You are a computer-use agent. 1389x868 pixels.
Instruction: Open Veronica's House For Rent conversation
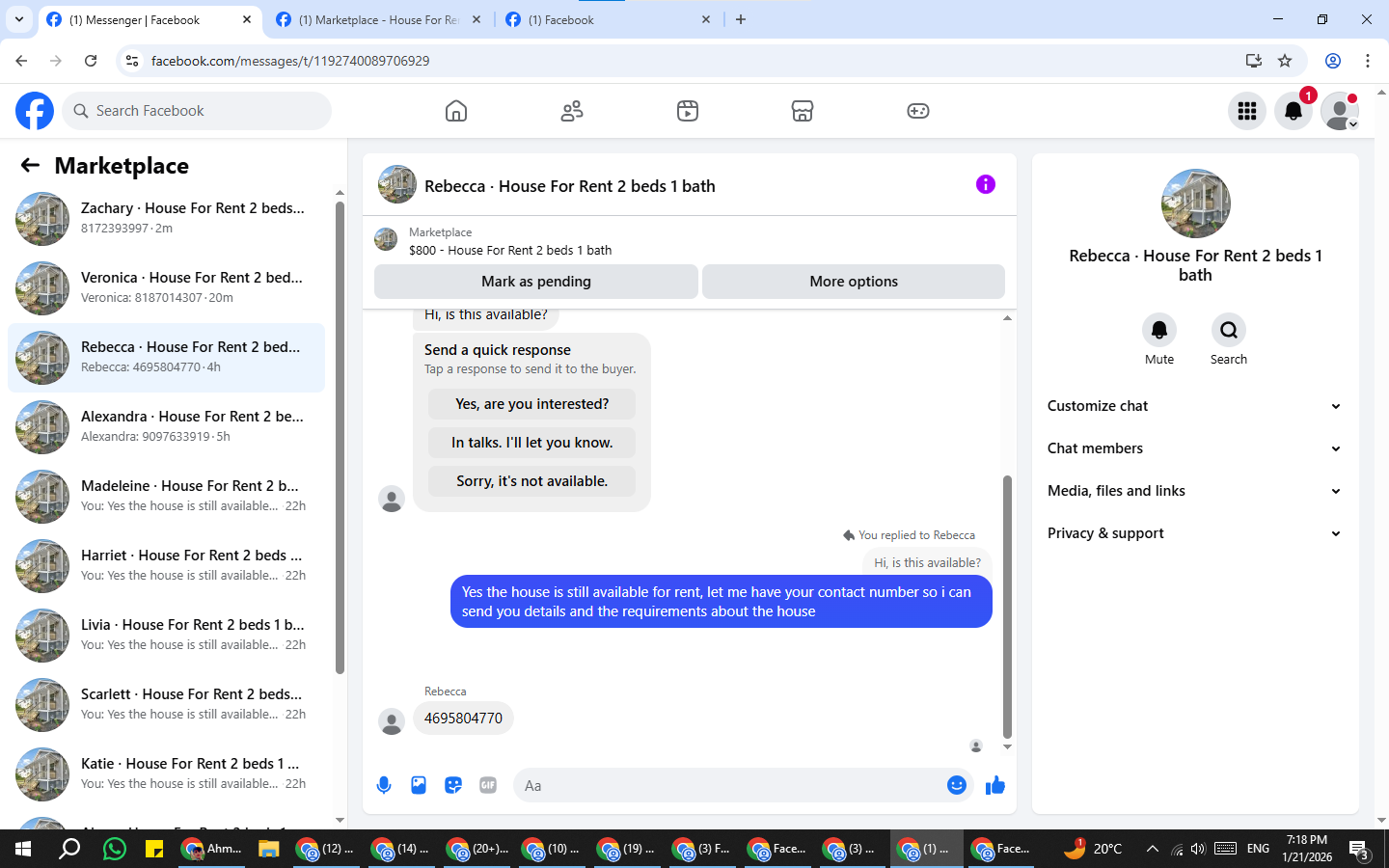click(x=166, y=288)
